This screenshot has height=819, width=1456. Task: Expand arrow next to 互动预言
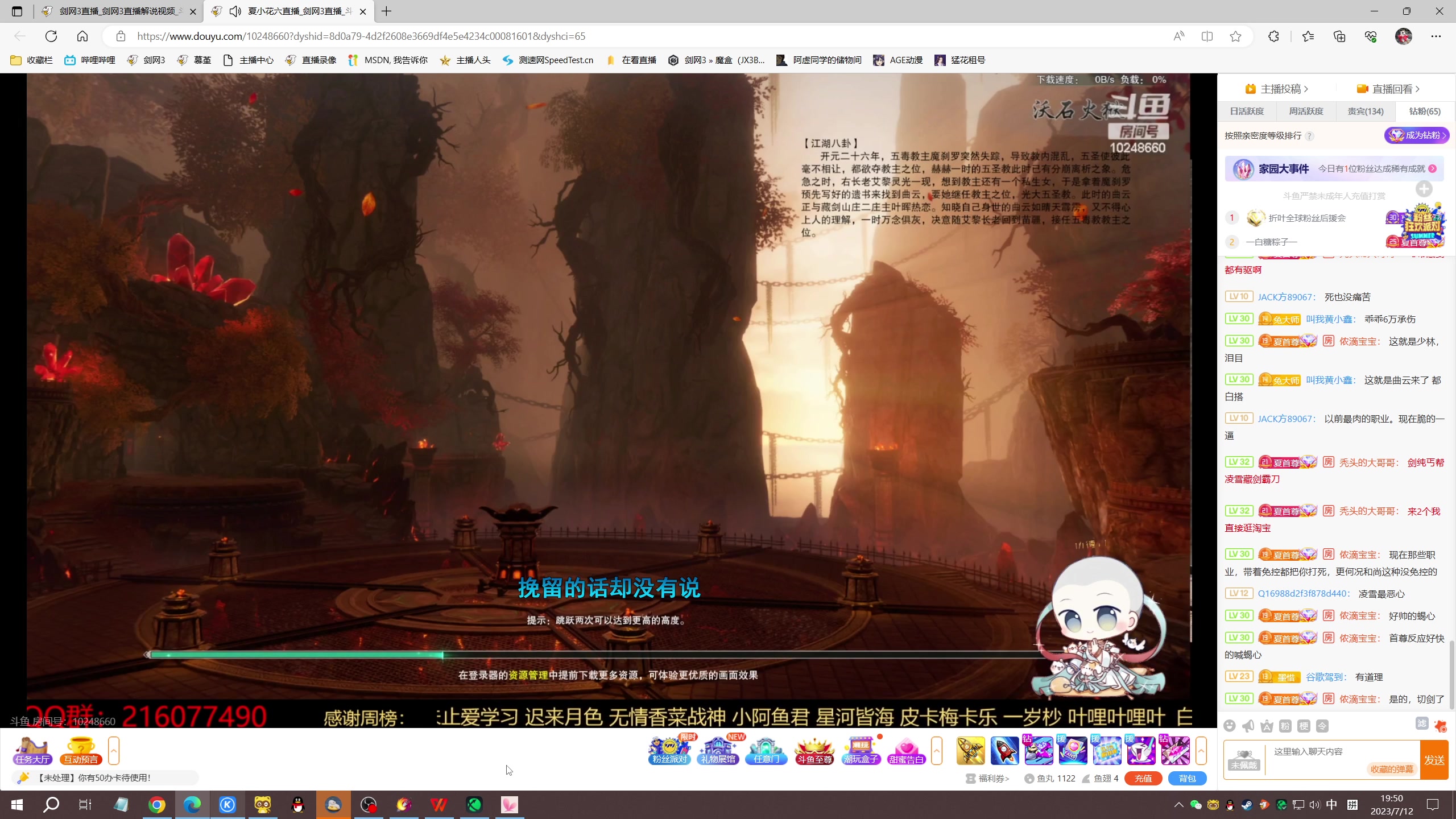click(114, 751)
